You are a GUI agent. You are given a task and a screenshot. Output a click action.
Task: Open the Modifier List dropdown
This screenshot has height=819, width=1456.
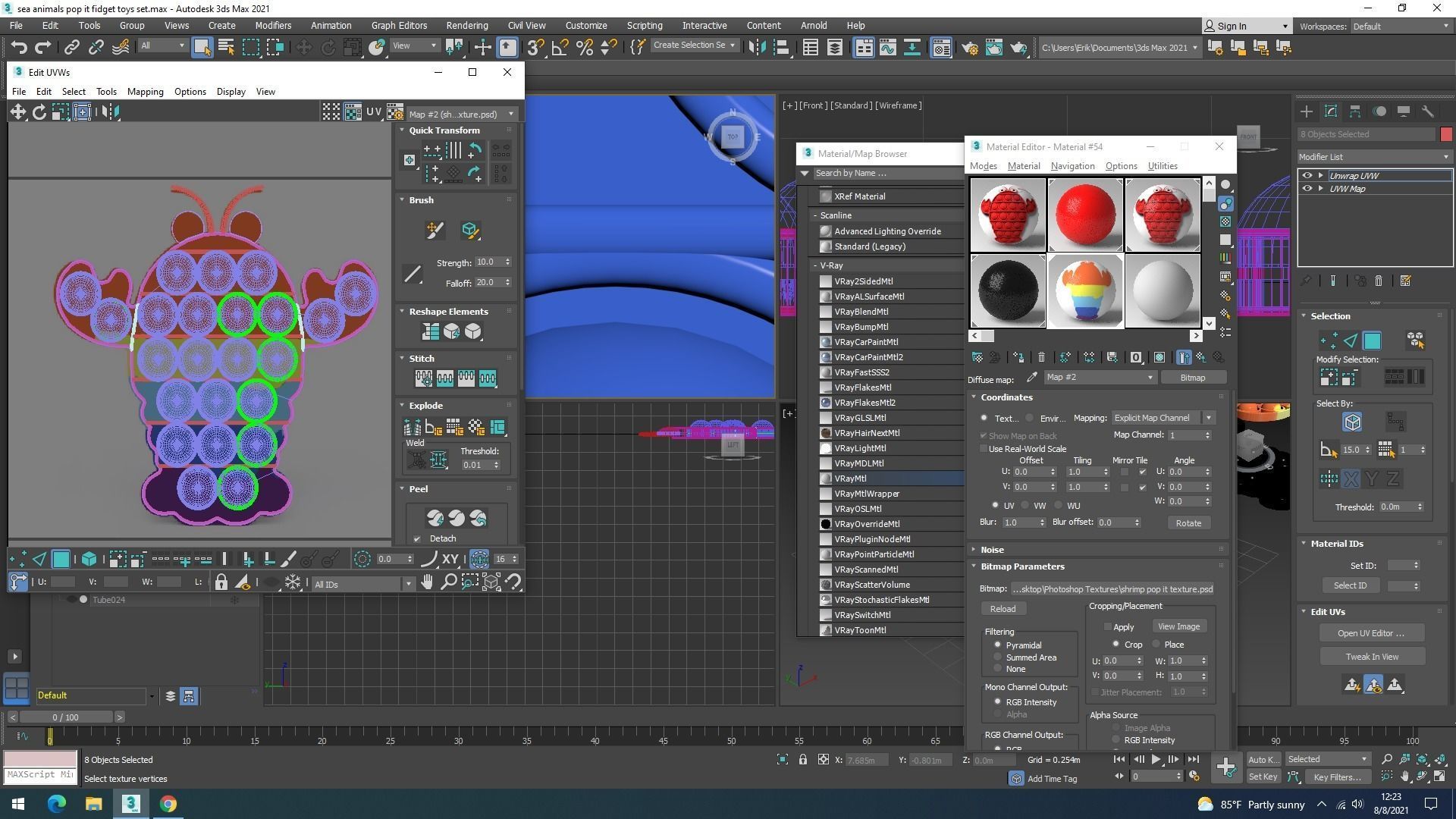[x=1373, y=157]
